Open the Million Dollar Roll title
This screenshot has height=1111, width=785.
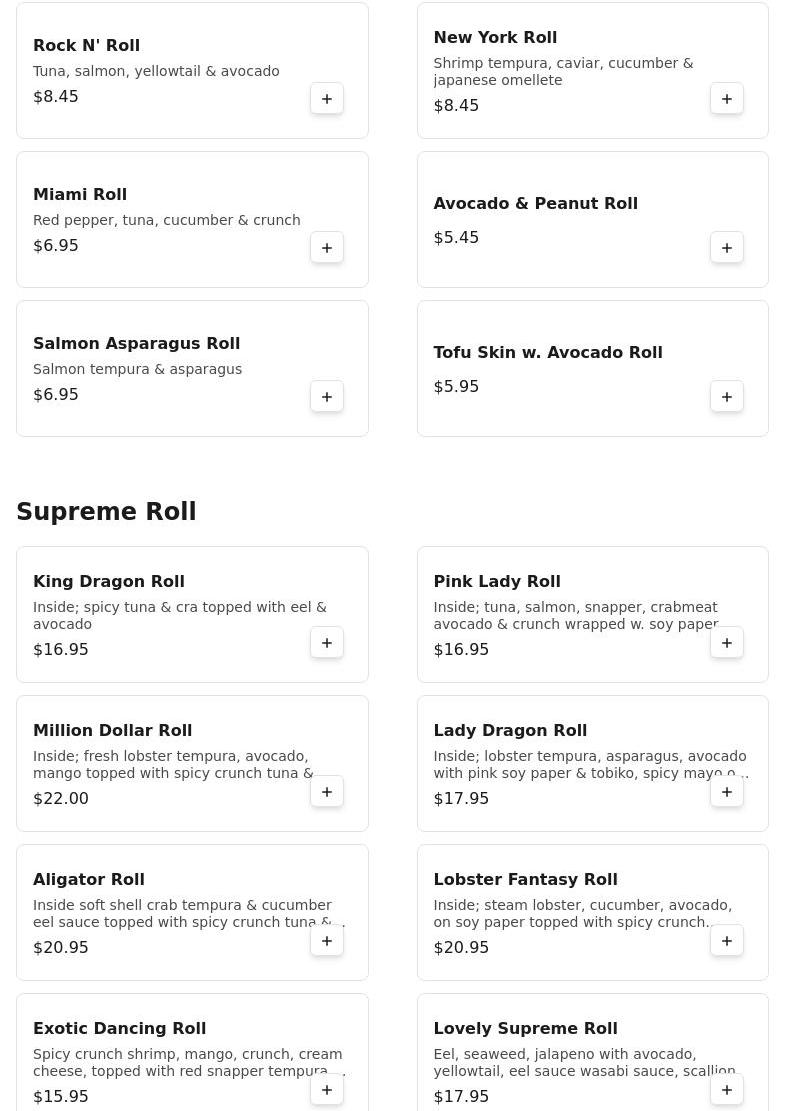click(112, 731)
